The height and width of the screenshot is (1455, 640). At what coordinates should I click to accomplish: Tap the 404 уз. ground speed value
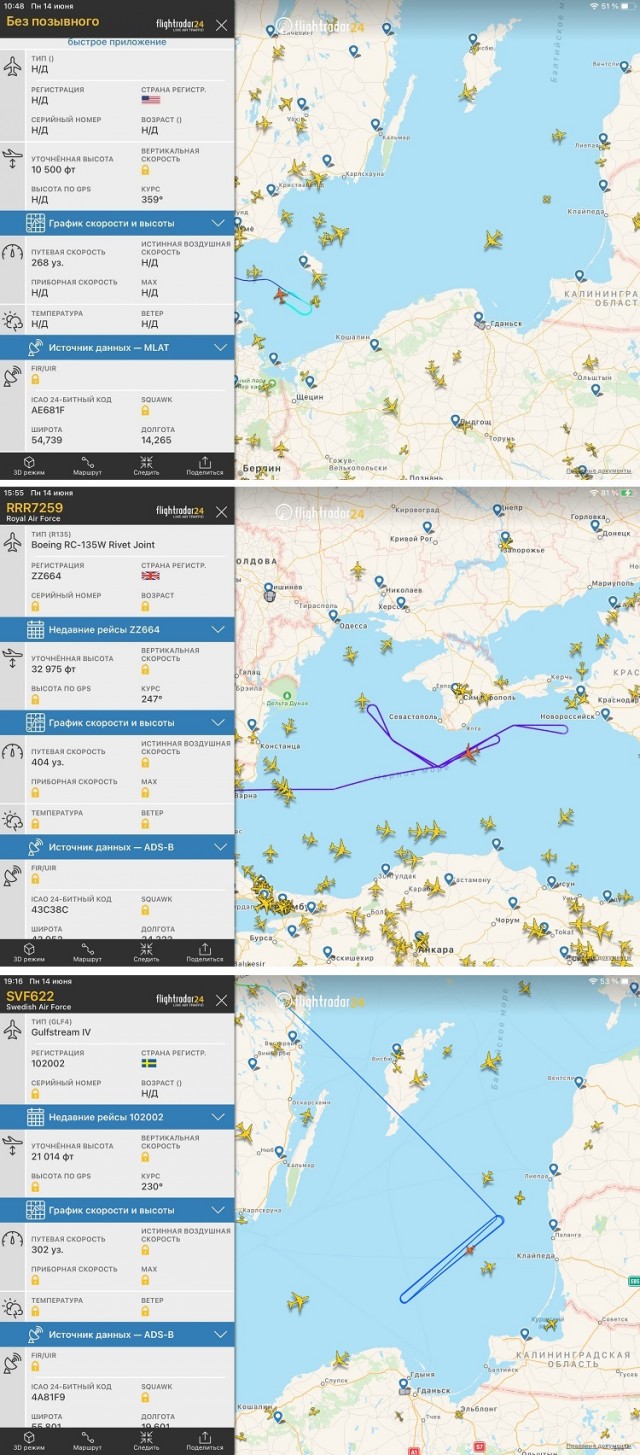[48, 762]
